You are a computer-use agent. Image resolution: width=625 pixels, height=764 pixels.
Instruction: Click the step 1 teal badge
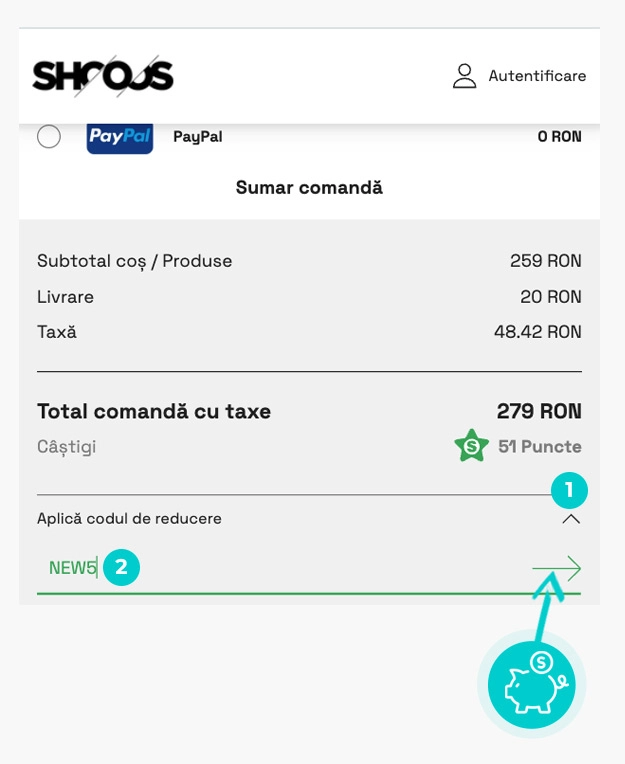[x=569, y=490]
